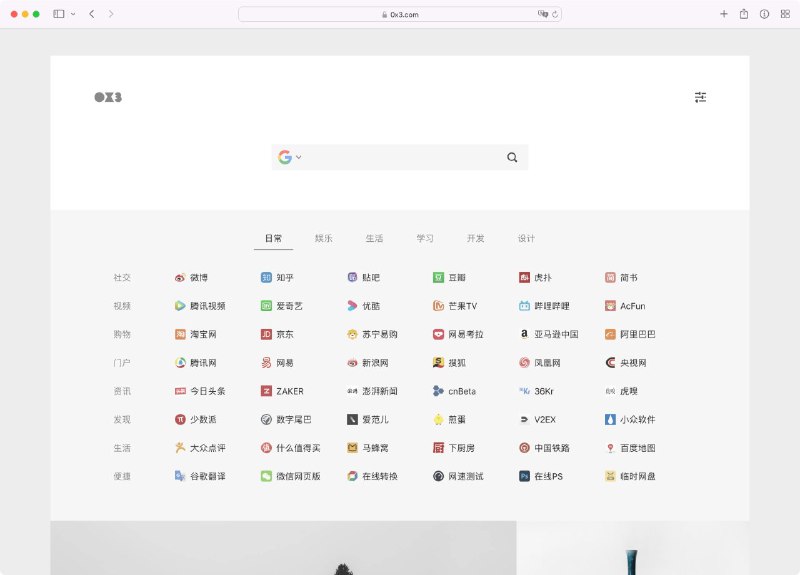Screen dimensions: 800x575
Task: Open the 煎蛋 link
Action: [449, 419]
